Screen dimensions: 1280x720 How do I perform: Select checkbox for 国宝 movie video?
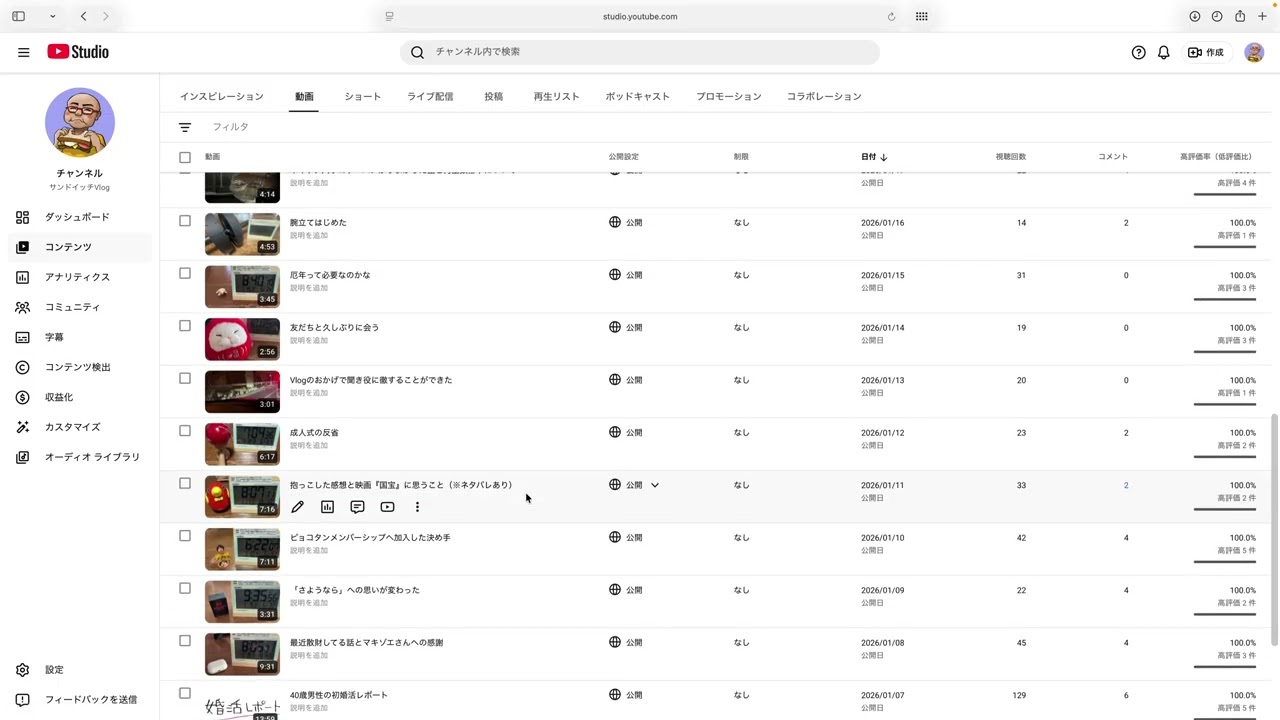pyautogui.click(x=185, y=483)
